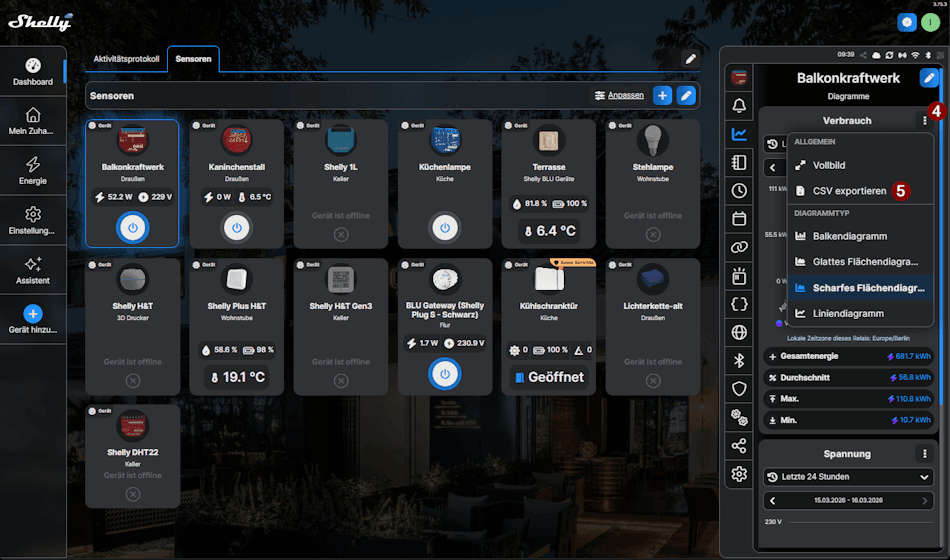
Task: Select Scharfes Flächendiagramm chart type
Action: point(860,288)
